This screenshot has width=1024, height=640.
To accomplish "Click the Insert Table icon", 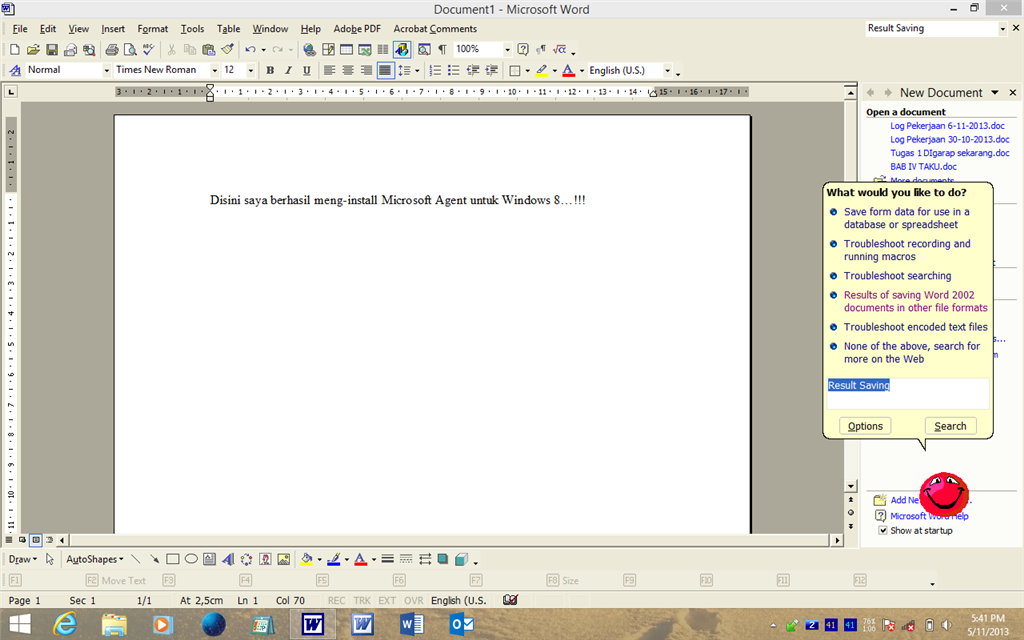I will [x=346, y=50].
